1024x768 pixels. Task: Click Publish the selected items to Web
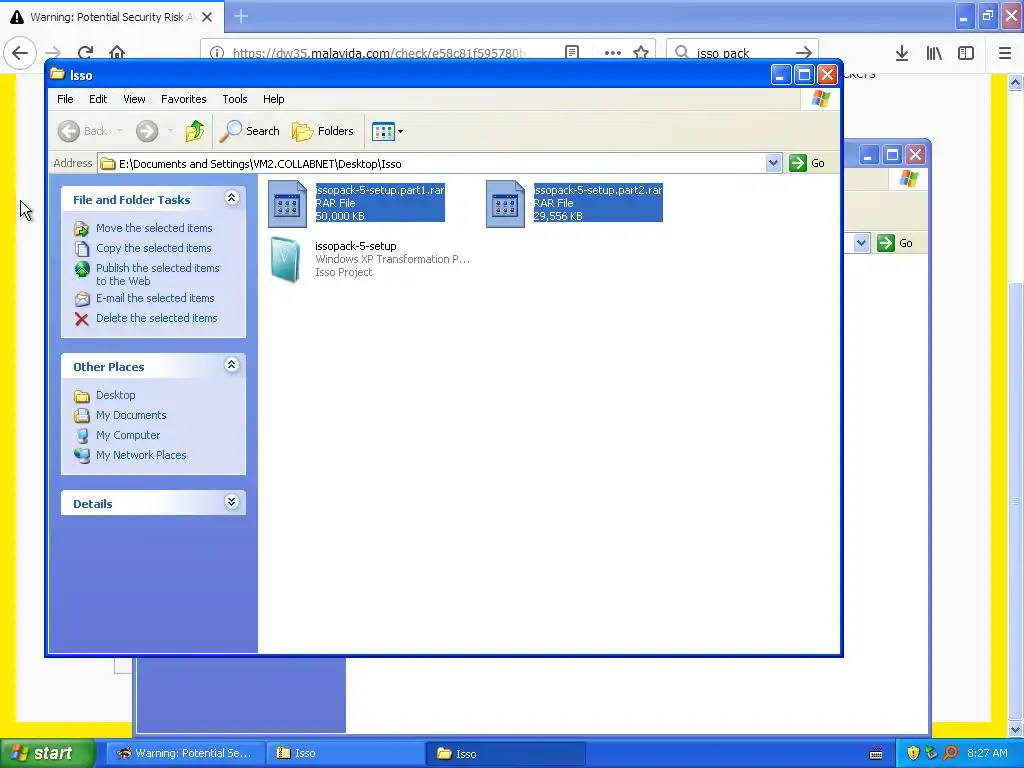coord(157,274)
